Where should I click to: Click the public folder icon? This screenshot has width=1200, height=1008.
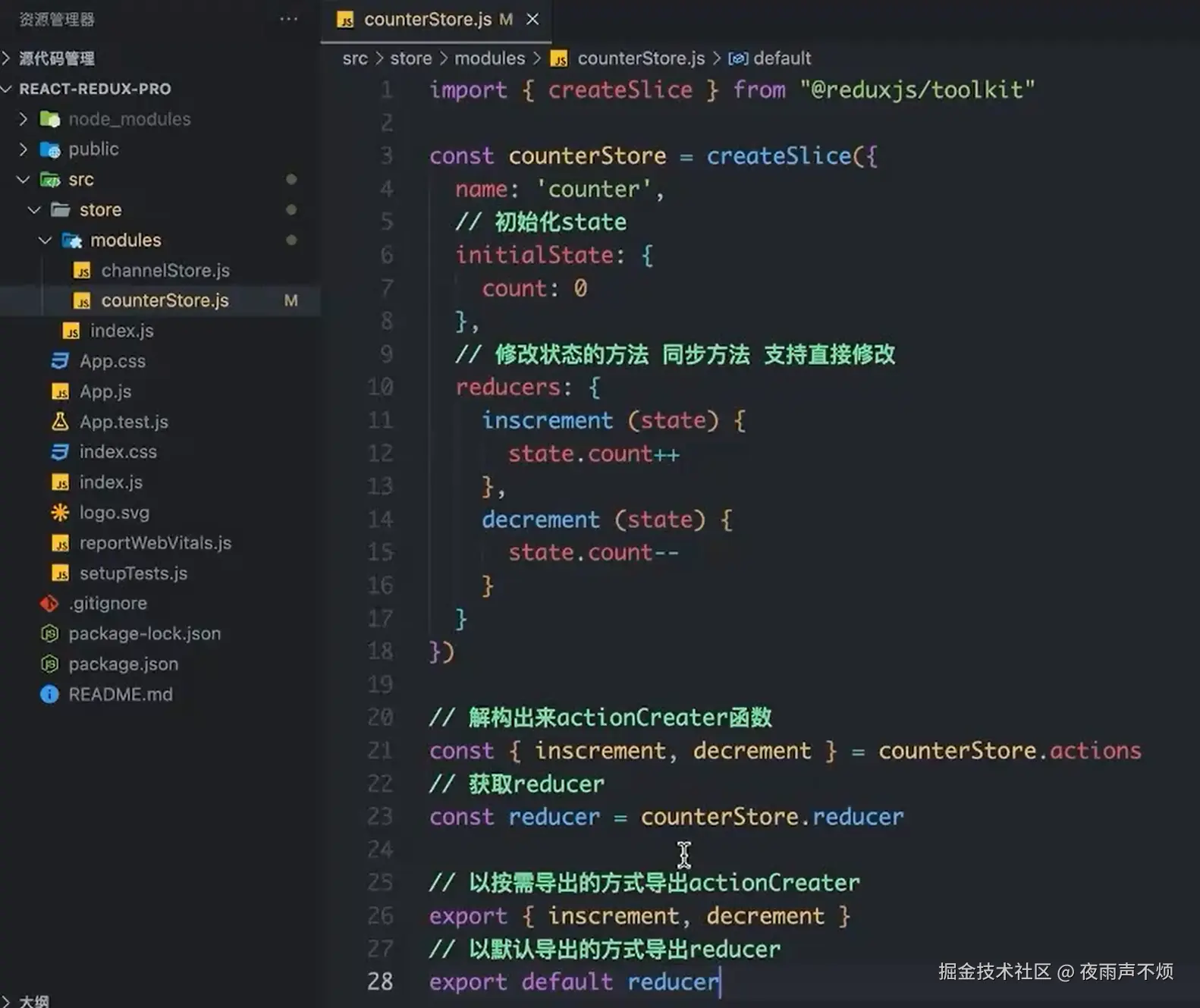pos(49,149)
